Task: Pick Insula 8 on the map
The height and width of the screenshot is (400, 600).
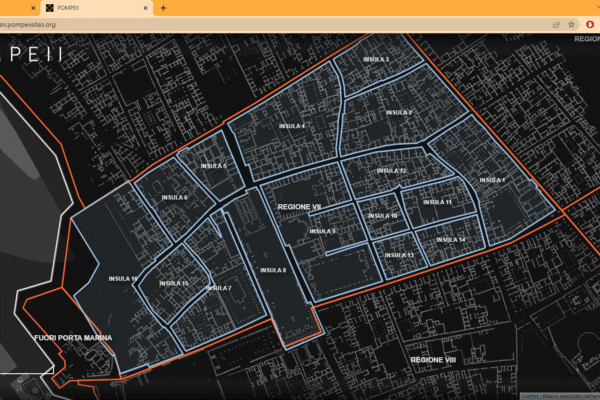Action: coord(273,270)
